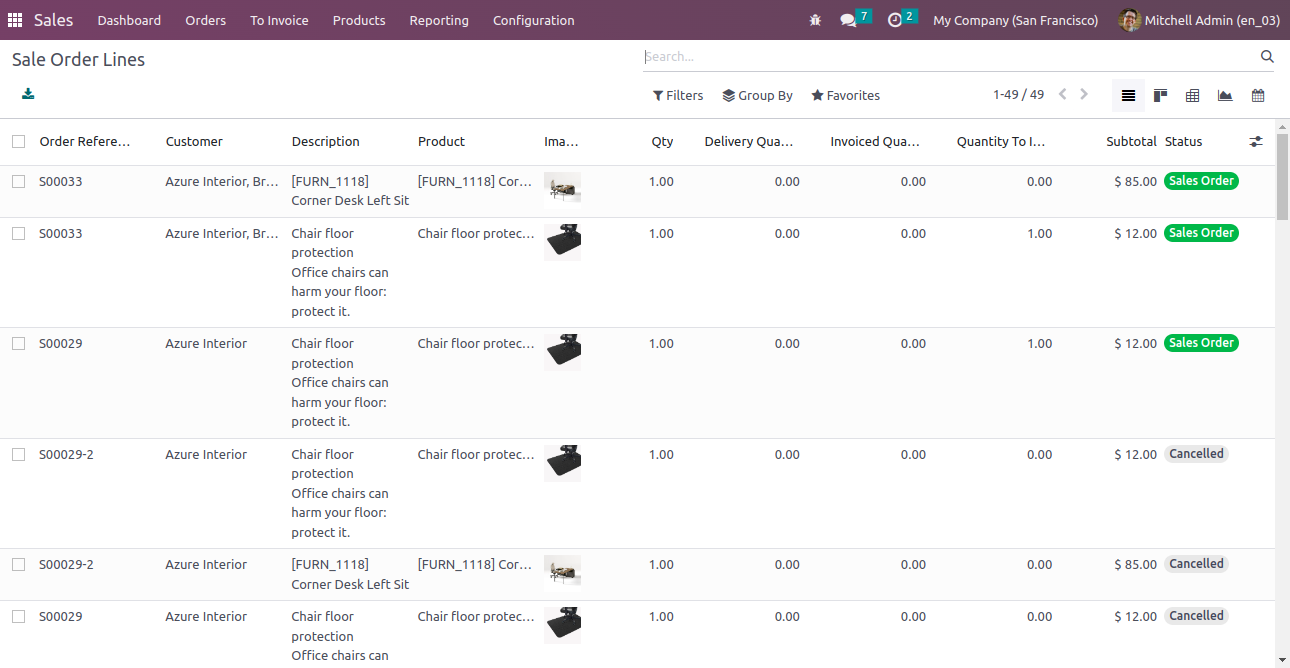Open the Configuration menu
Viewport: 1290px width, 668px height.
click(533, 20)
